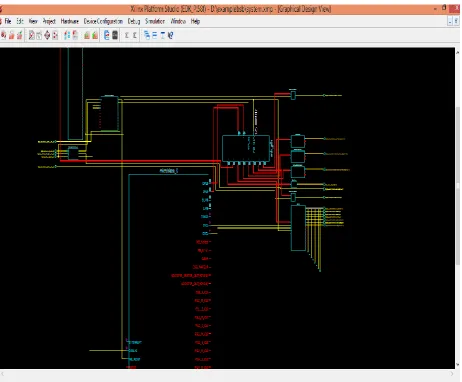Restore down the Xilinx Platform Studio window
Screen dimensions: 462x382
(x=444, y=8)
